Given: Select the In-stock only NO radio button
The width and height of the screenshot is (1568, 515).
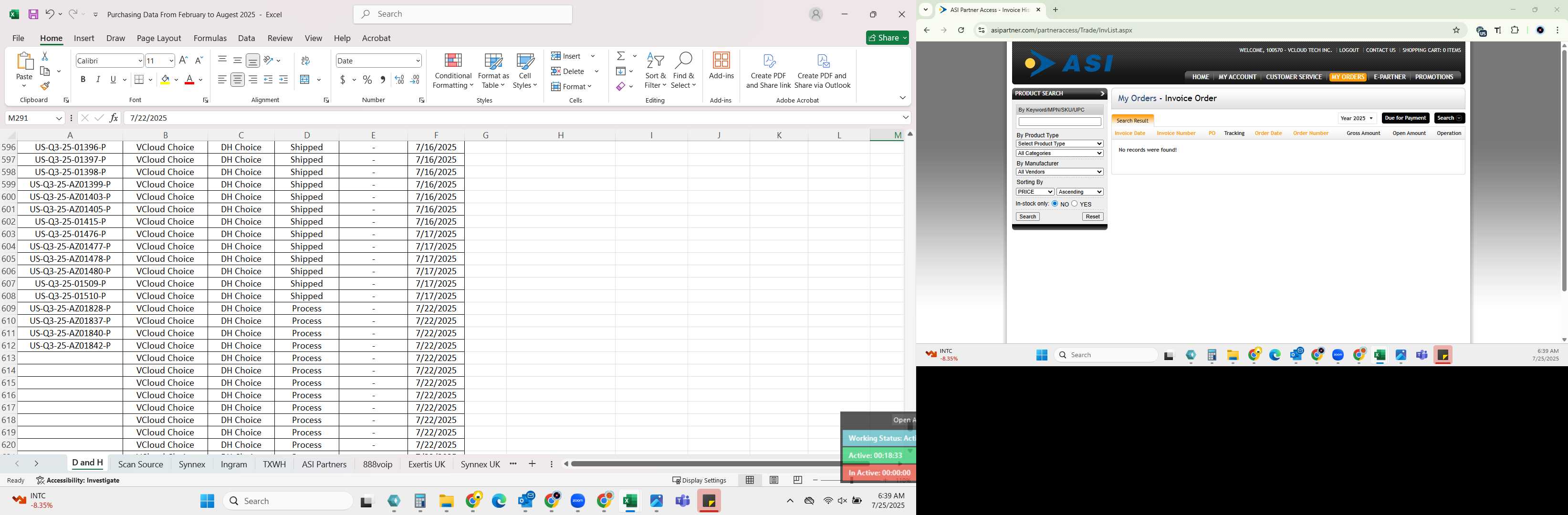Looking at the screenshot, I should coord(1055,204).
